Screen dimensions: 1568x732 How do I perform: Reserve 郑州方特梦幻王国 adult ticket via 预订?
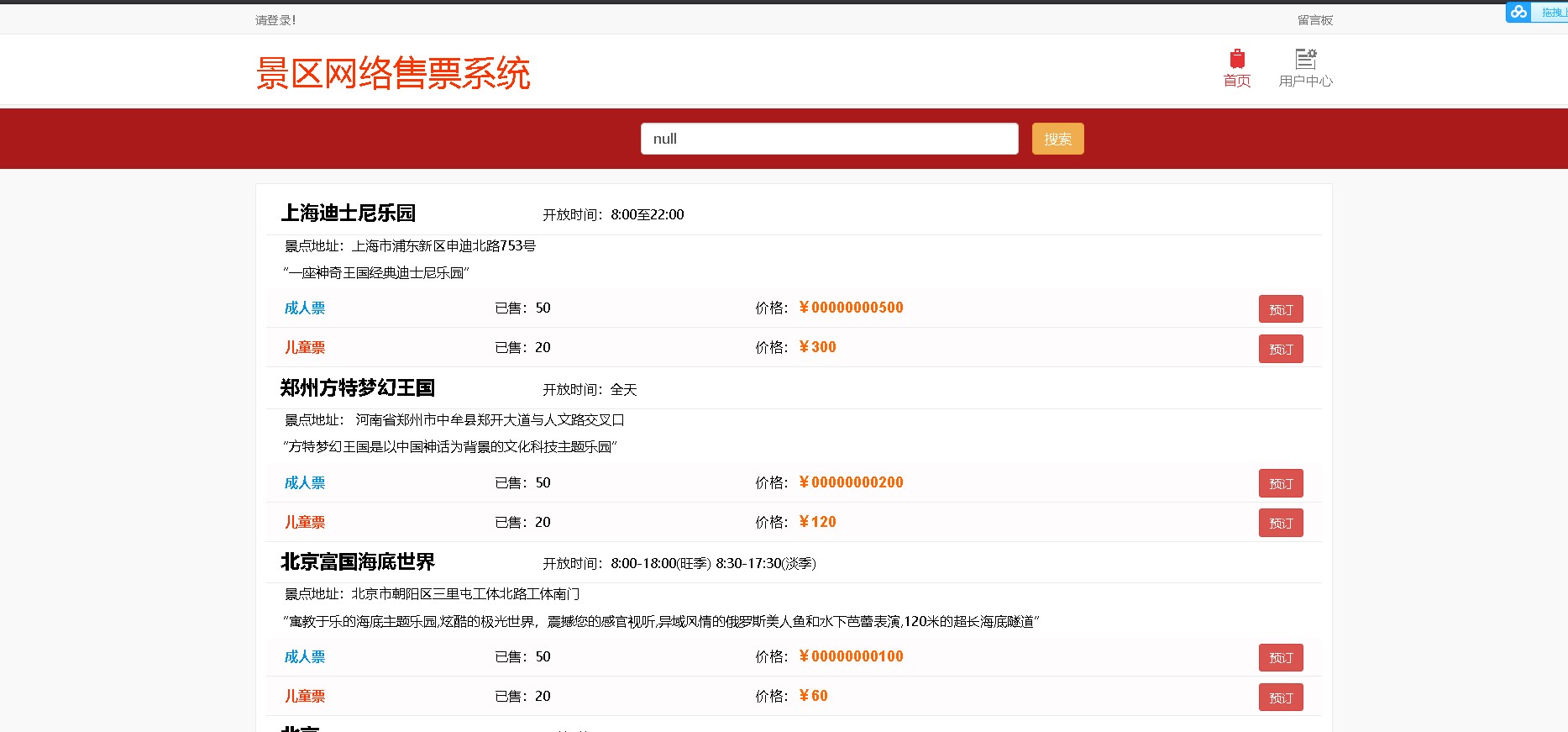point(1280,483)
